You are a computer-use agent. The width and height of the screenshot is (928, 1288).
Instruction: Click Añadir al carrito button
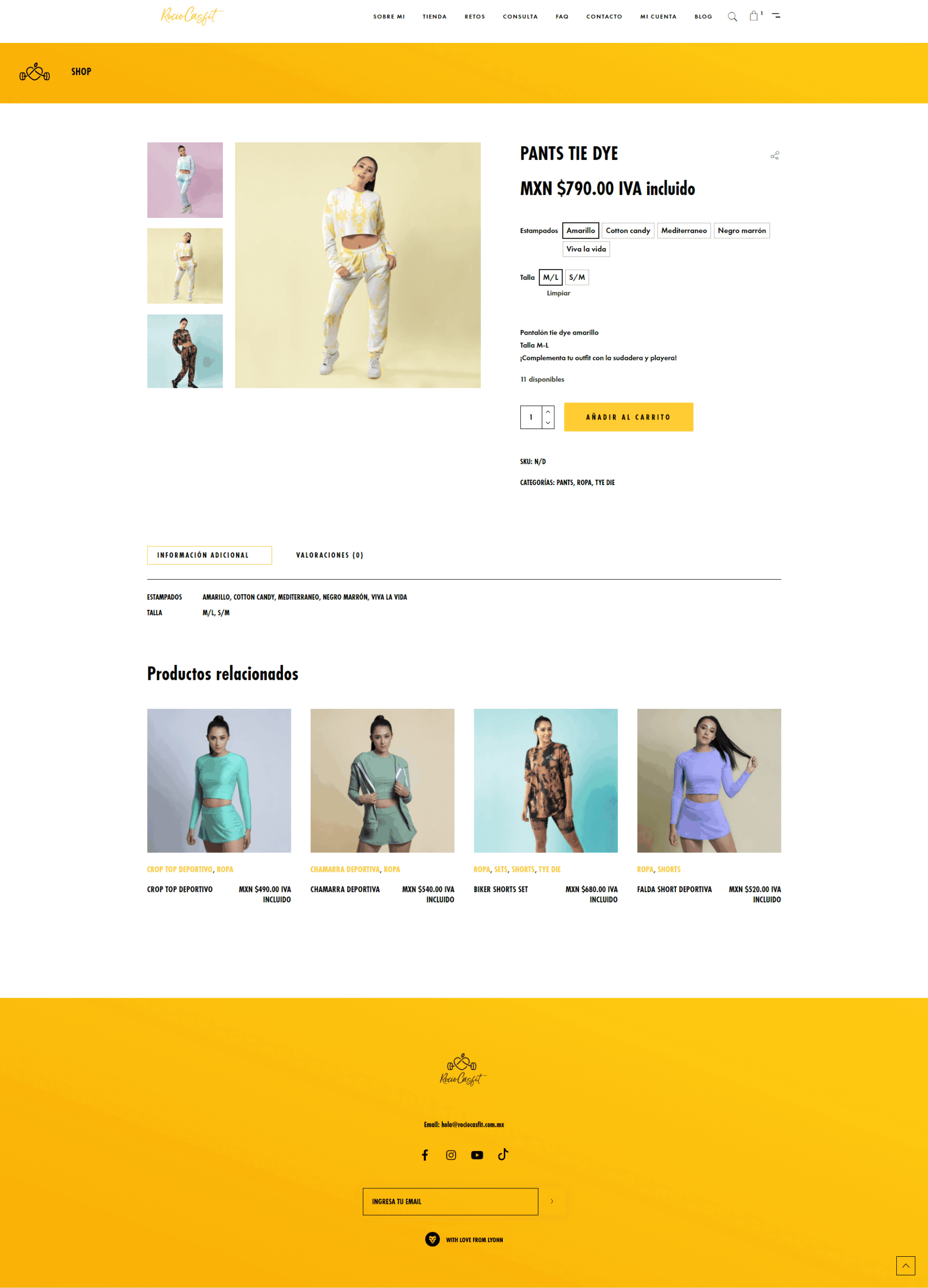[x=628, y=417]
